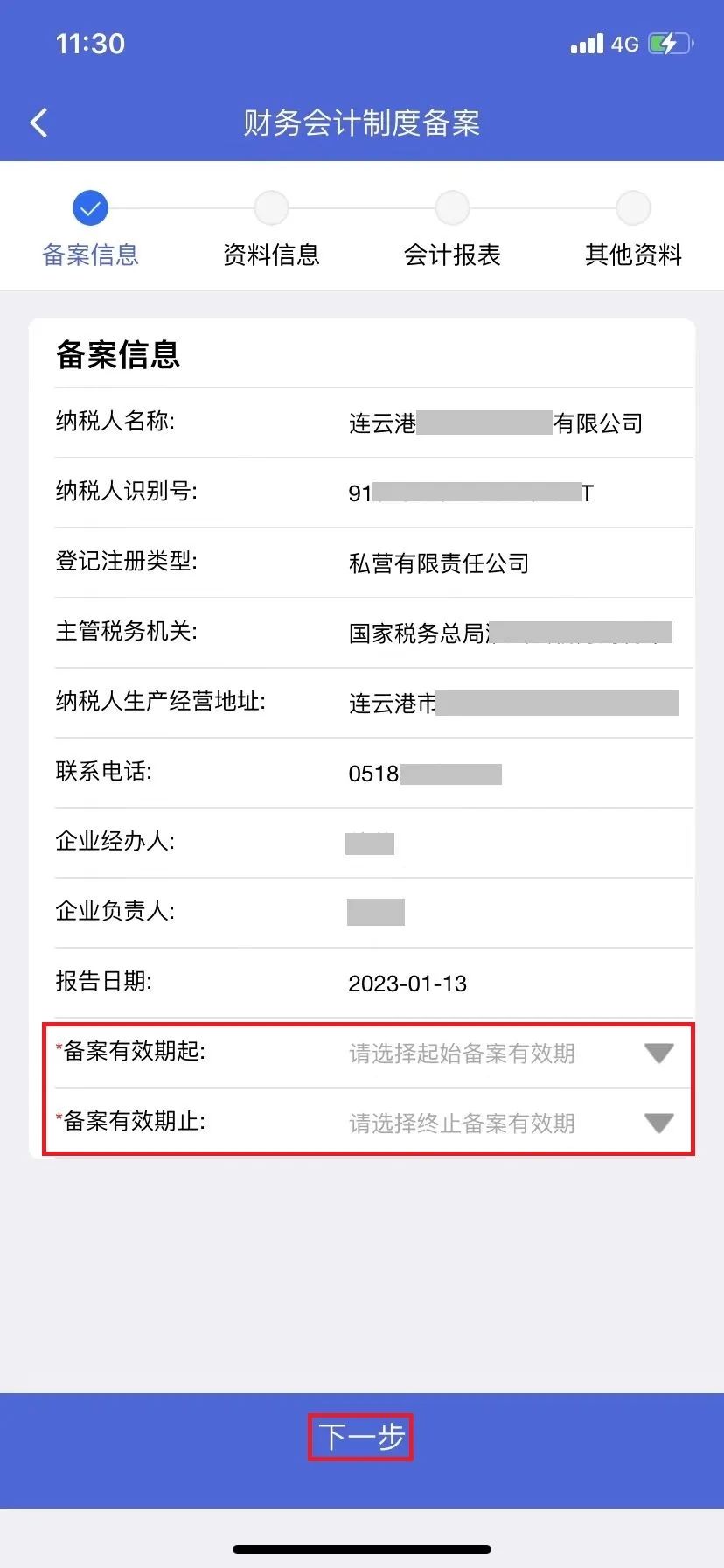The image size is (724, 1568).
Task: Open the 备案有效期止 dropdown arrow
Action: [658, 1123]
